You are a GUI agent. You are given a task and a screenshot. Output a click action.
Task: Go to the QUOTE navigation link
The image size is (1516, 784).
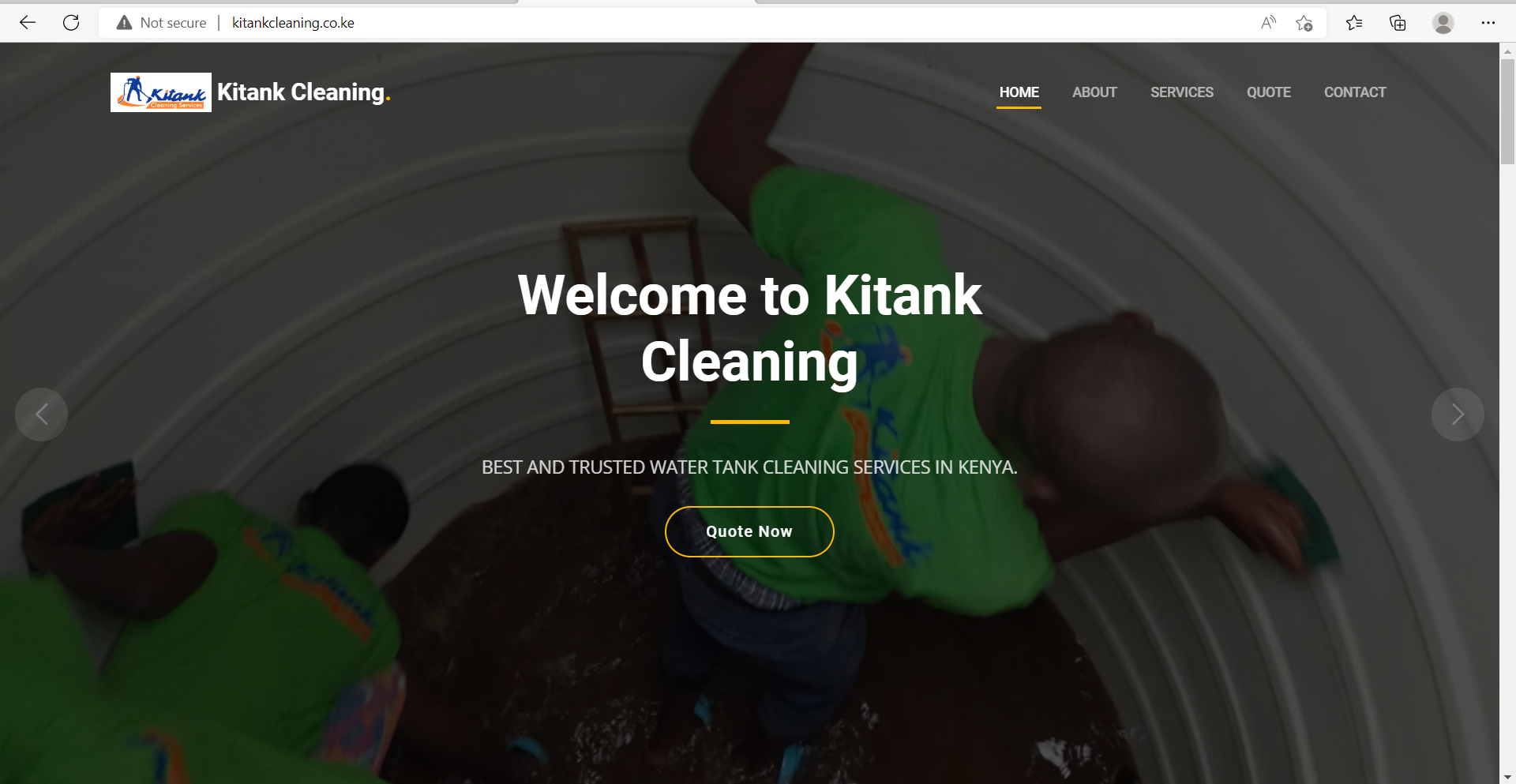[1269, 92]
